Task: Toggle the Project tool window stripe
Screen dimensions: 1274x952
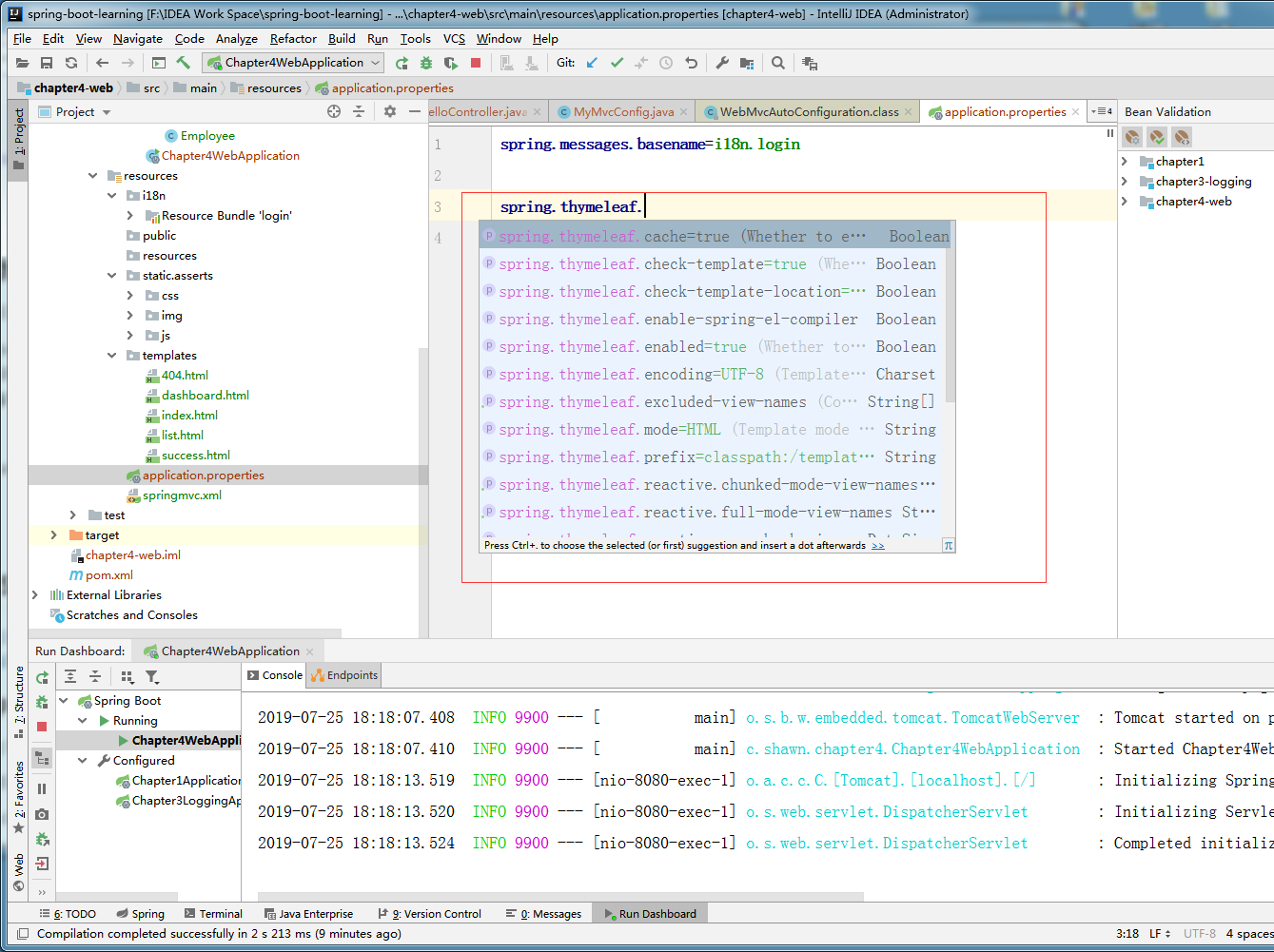Action: point(18,140)
